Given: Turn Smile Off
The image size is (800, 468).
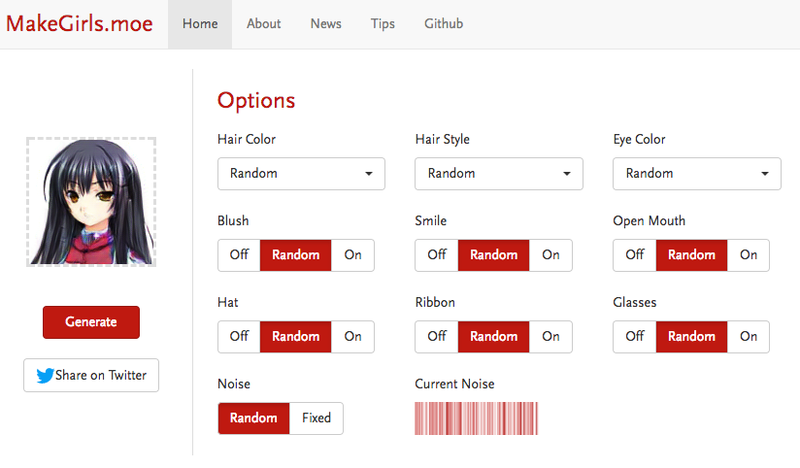Looking at the screenshot, I should pyautogui.click(x=437, y=255).
